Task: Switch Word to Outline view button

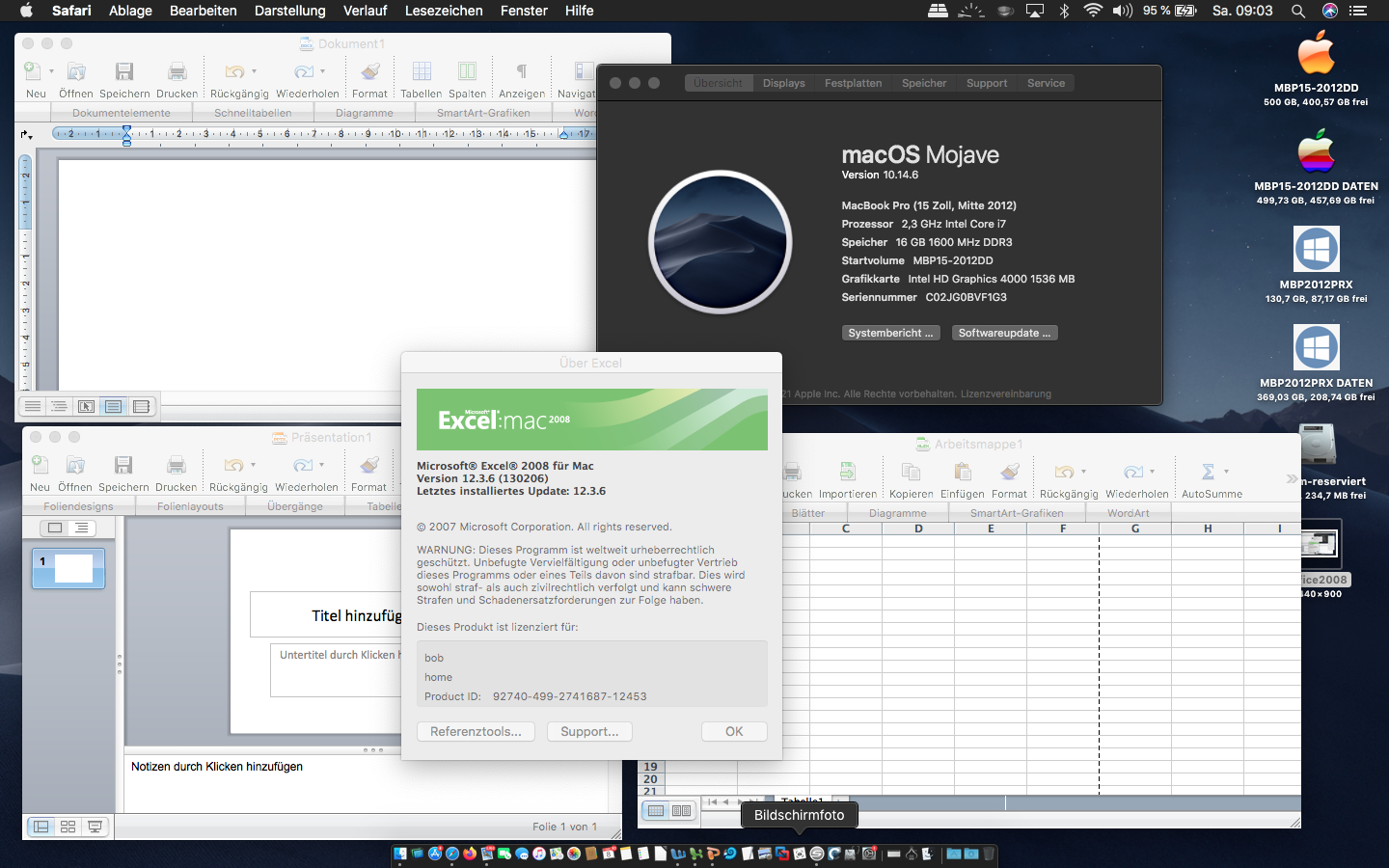Action: pyautogui.click(x=60, y=406)
